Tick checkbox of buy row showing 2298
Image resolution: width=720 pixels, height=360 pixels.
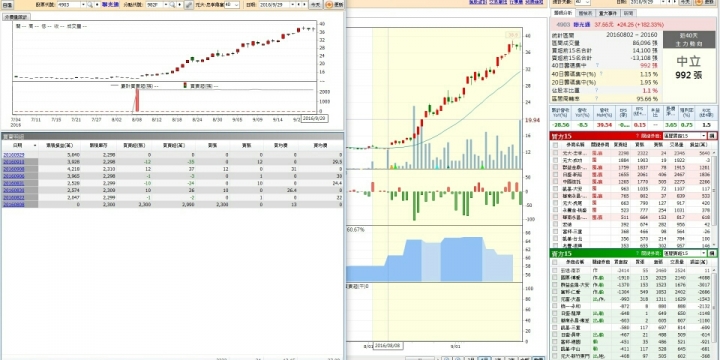coord(555,153)
